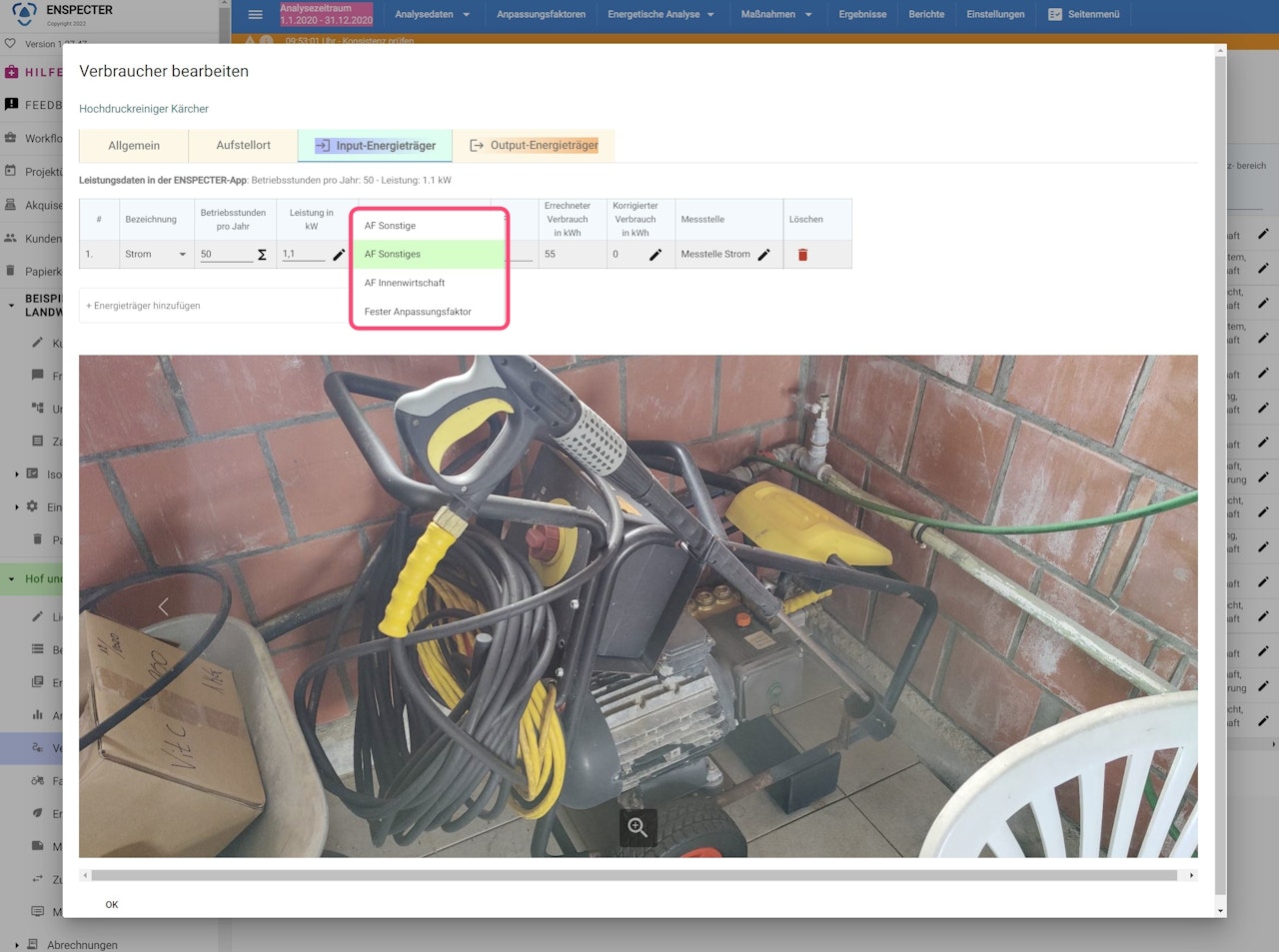Switch to the Allgemein tab

tap(134, 146)
